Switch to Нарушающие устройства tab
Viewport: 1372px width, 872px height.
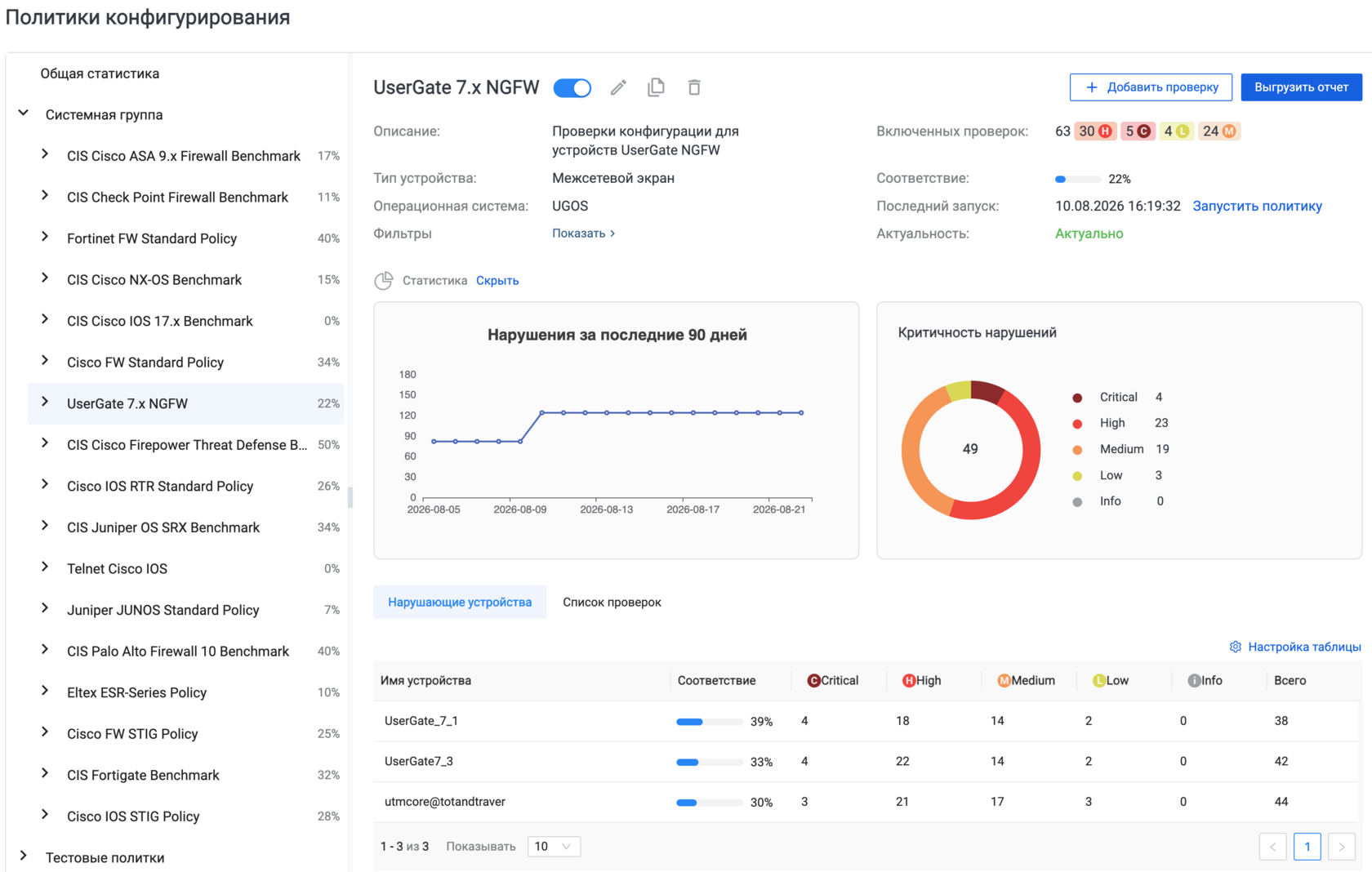point(460,603)
